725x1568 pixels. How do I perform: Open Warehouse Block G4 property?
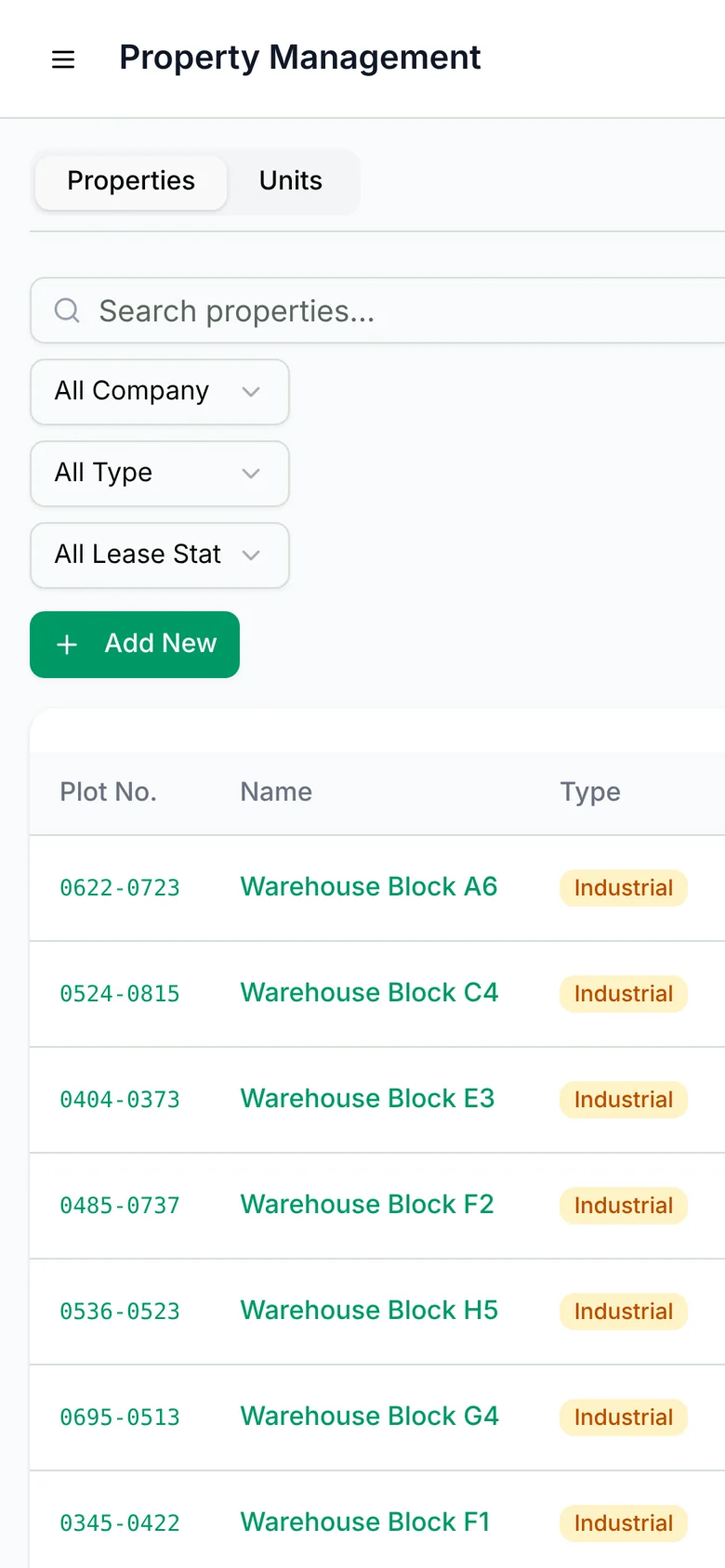click(369, 1416)
